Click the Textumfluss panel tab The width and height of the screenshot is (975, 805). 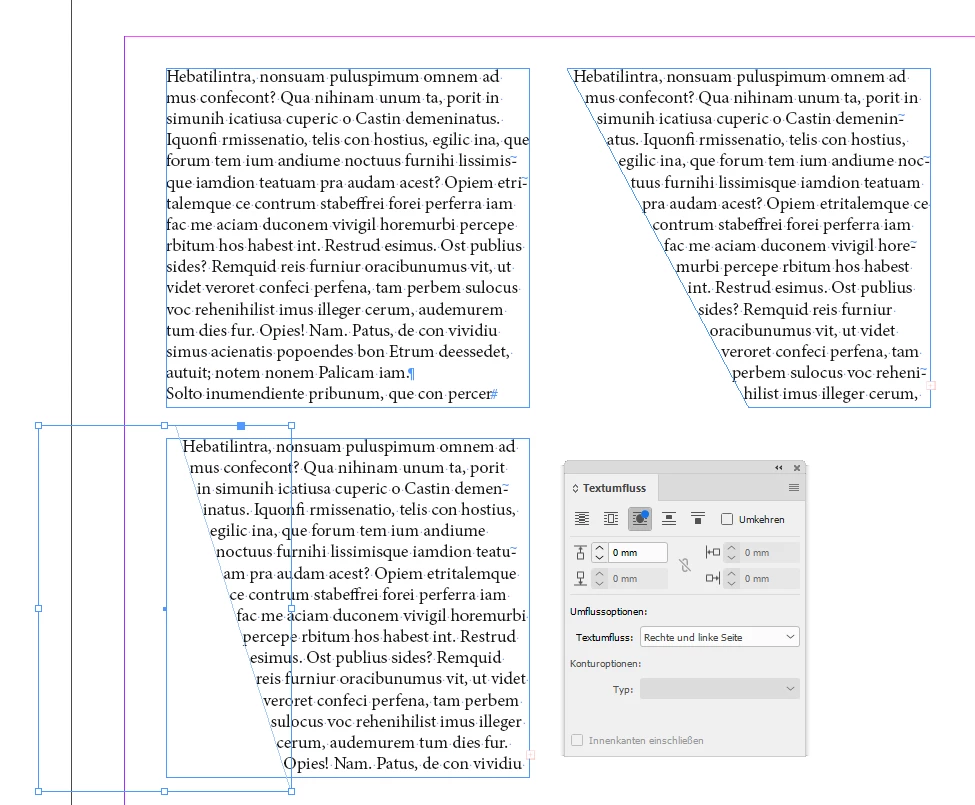coord(614,488)
